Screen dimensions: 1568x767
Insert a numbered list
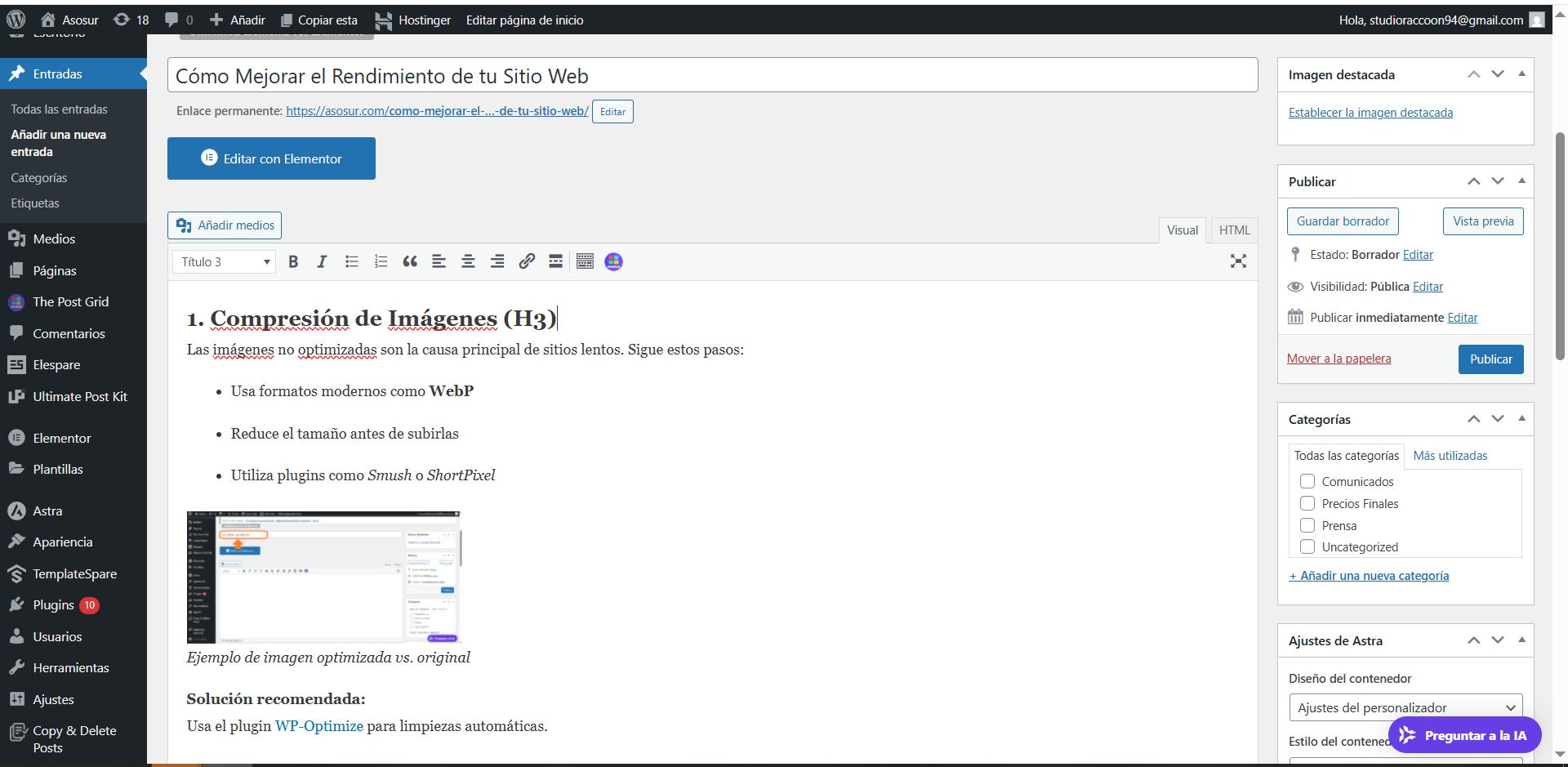[381, 261]
